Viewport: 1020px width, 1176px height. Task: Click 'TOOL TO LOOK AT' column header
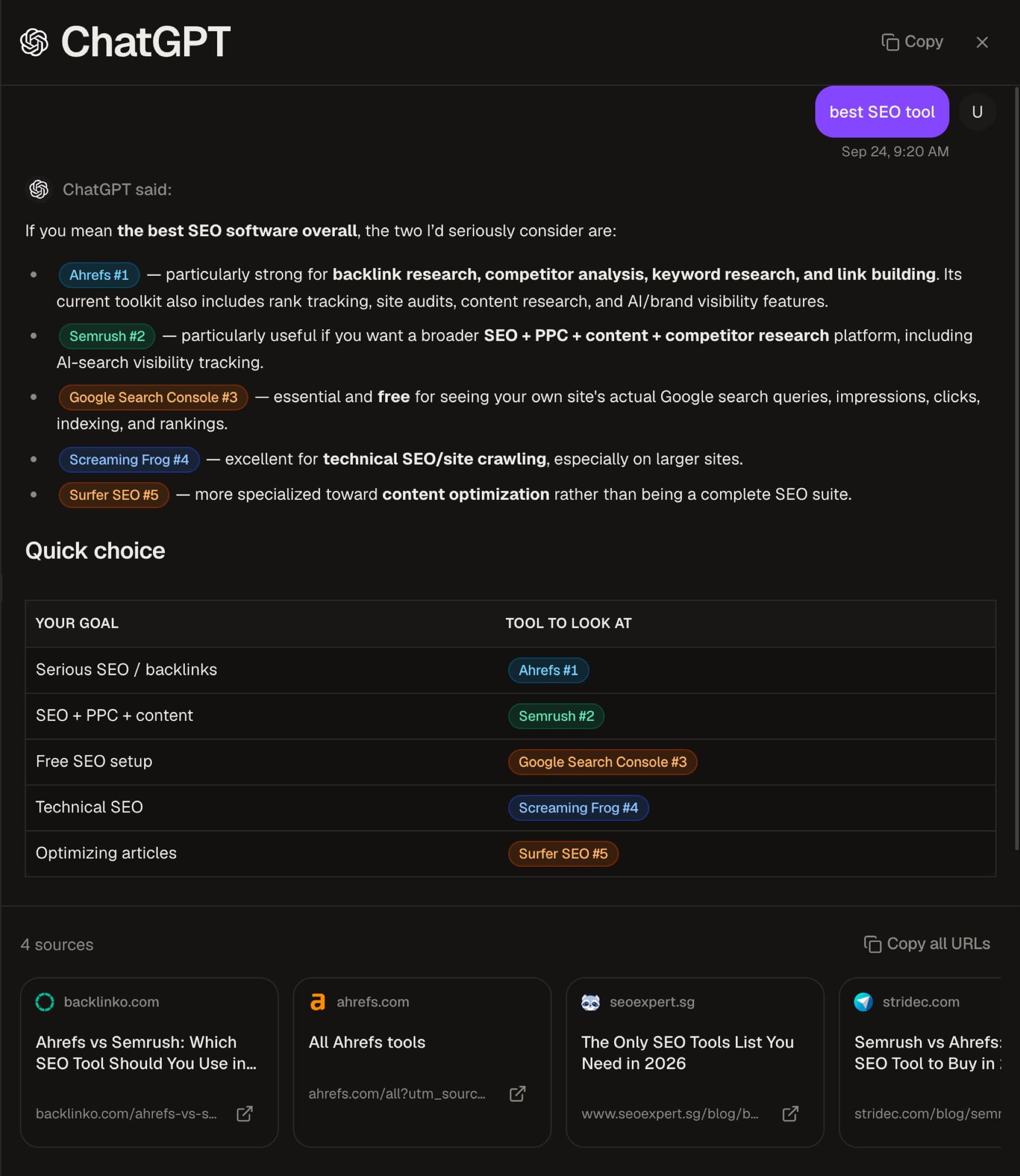[x=568, y=623]
